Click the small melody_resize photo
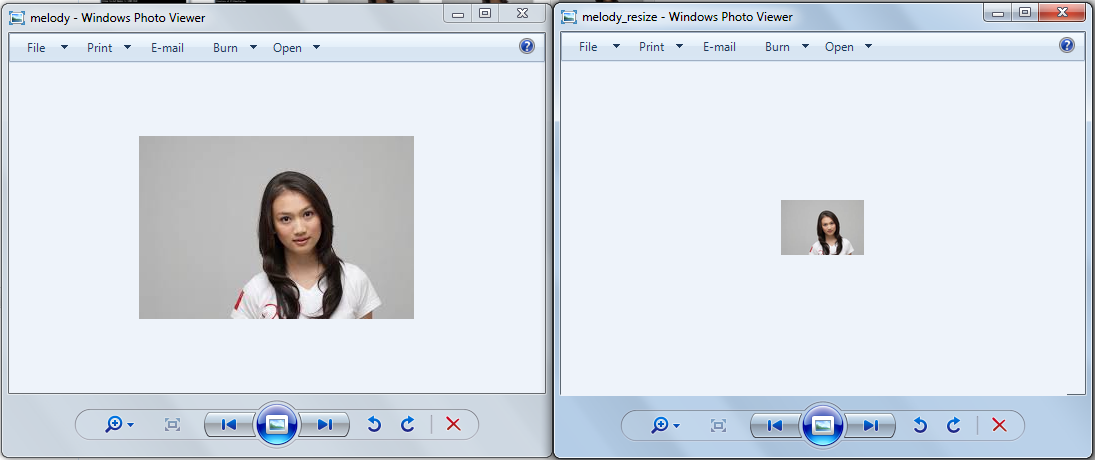This screenshot has width=1095, height=460. [822, 228]
